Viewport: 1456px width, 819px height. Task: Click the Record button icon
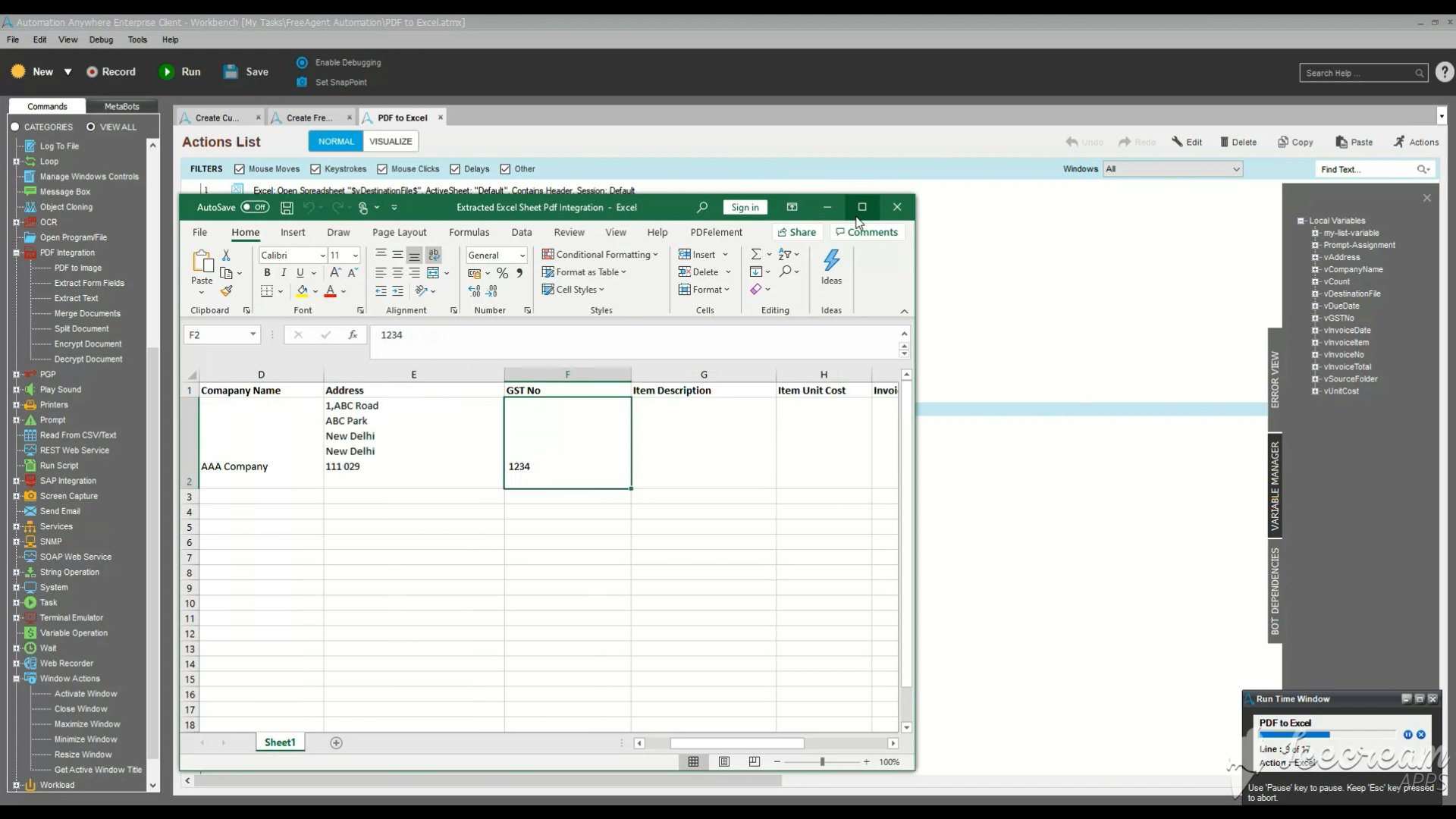93,71
